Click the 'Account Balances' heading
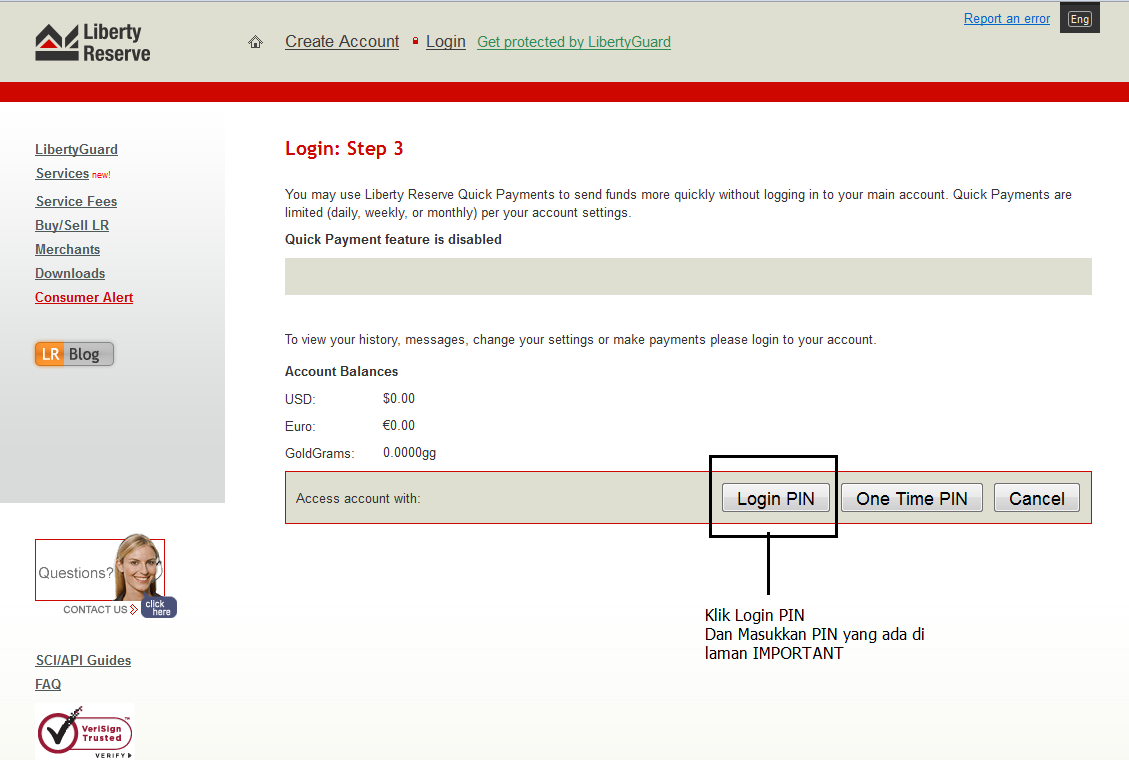Viewport: 1129px width, 760px height. [x=341, y=371]
